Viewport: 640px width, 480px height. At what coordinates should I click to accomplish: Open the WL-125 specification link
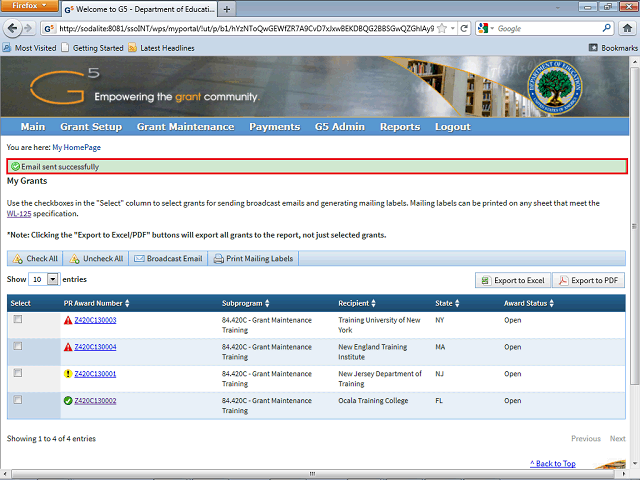click(19, 213)
